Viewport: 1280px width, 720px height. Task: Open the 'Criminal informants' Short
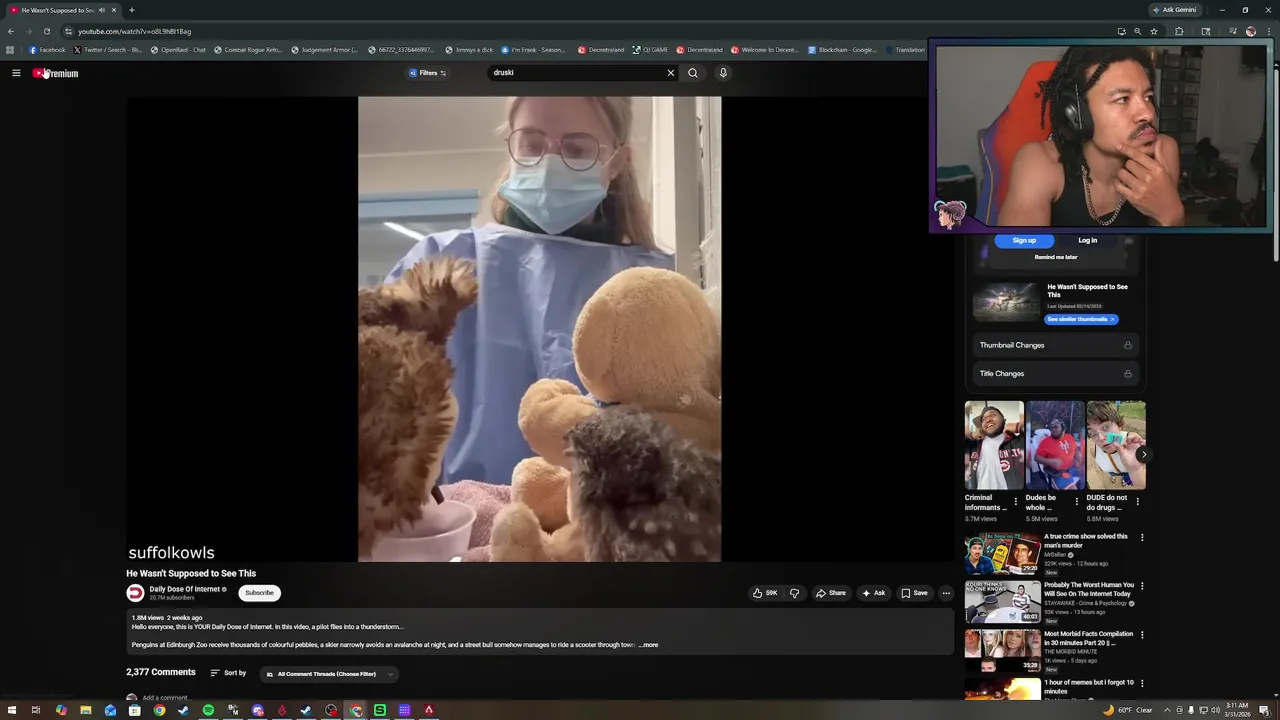994,445
